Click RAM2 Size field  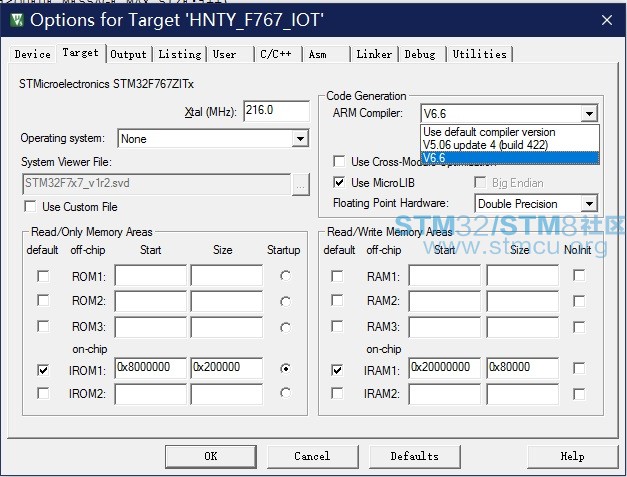point(522,301)
